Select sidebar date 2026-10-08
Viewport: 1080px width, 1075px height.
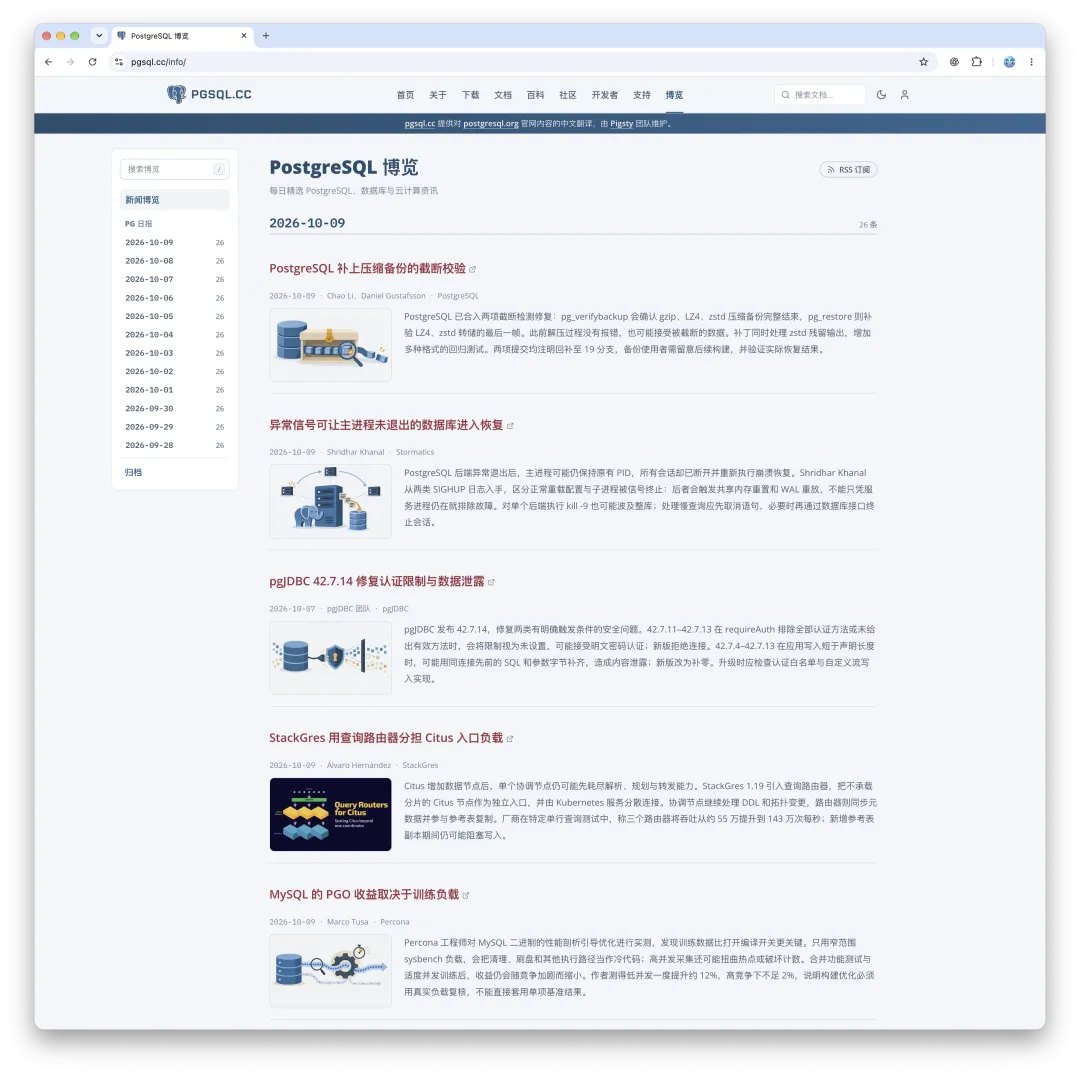coord(174,261)
